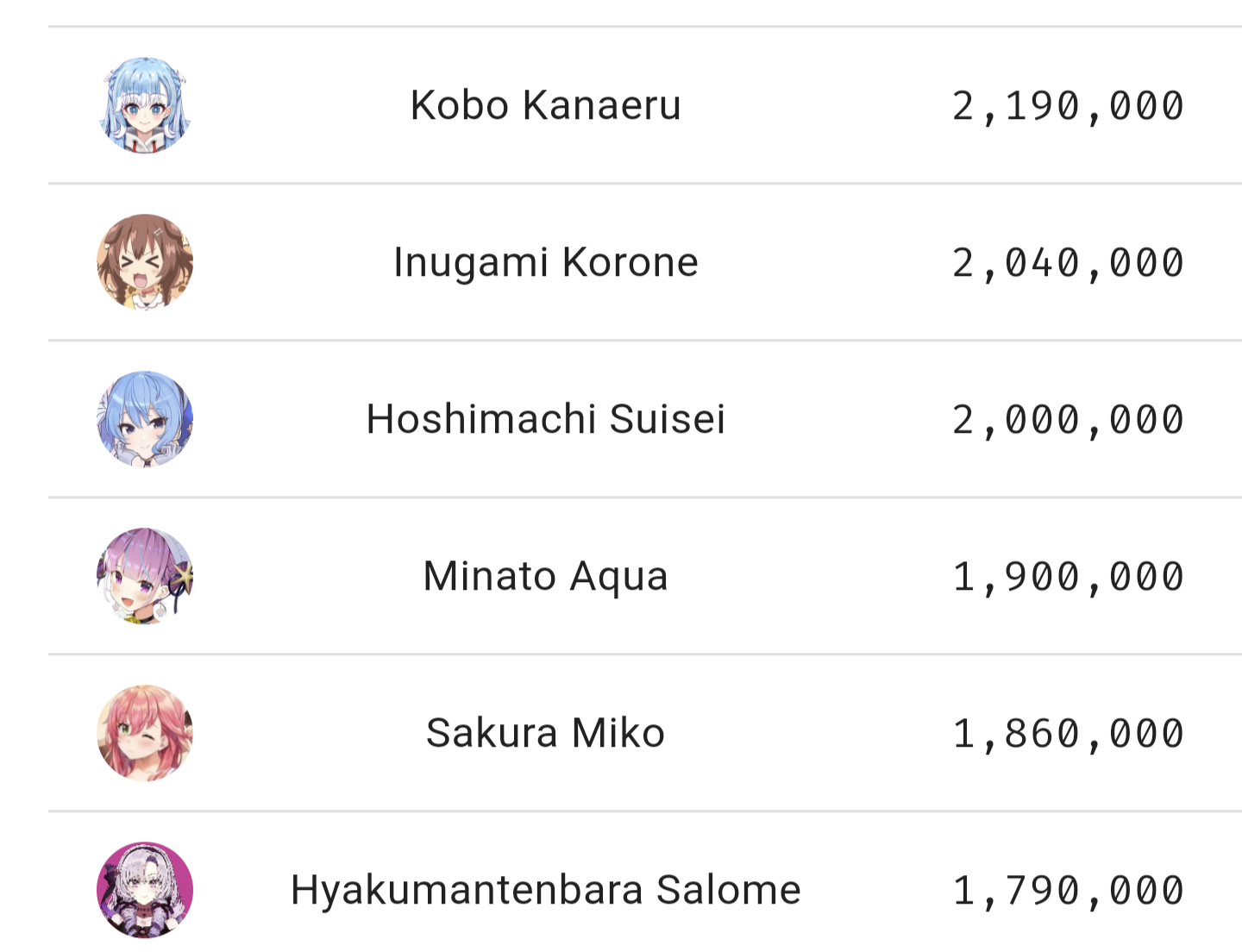
Task: Select the Hyakumantenbara Salome name link
Action: point(546,890)
